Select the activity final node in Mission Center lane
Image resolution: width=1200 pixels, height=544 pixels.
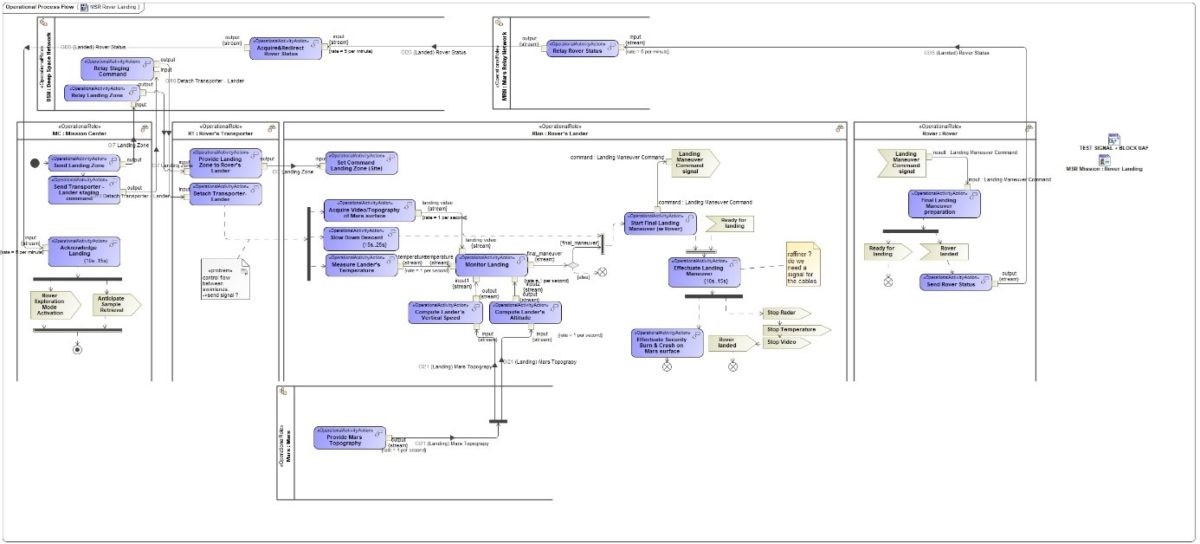coord(76,349)
